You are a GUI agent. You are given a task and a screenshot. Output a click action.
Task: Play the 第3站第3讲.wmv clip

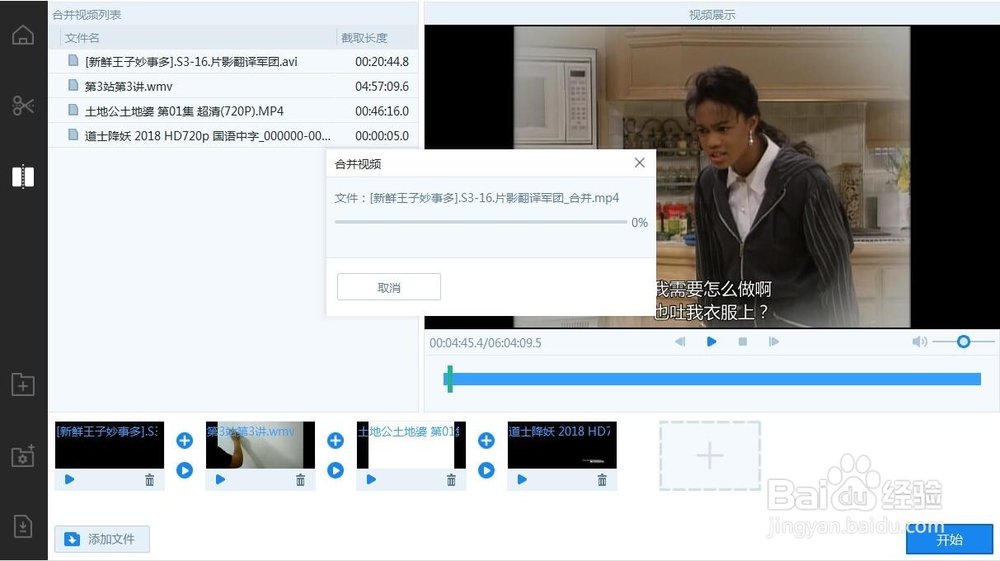pyautogui.click(x=220, y=479)
